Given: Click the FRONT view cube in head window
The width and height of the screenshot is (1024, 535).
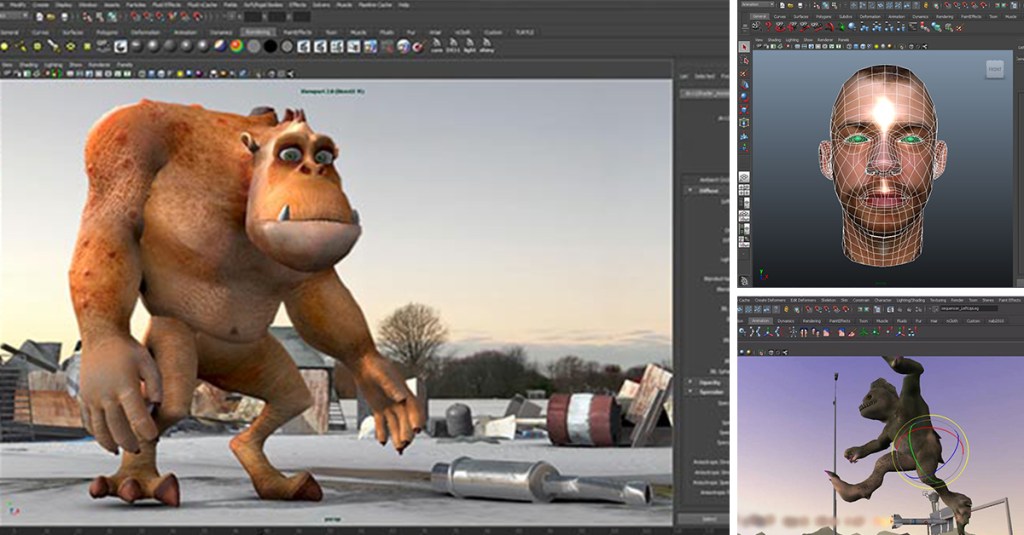Looking at the screenshot, I should coord(995,69).
